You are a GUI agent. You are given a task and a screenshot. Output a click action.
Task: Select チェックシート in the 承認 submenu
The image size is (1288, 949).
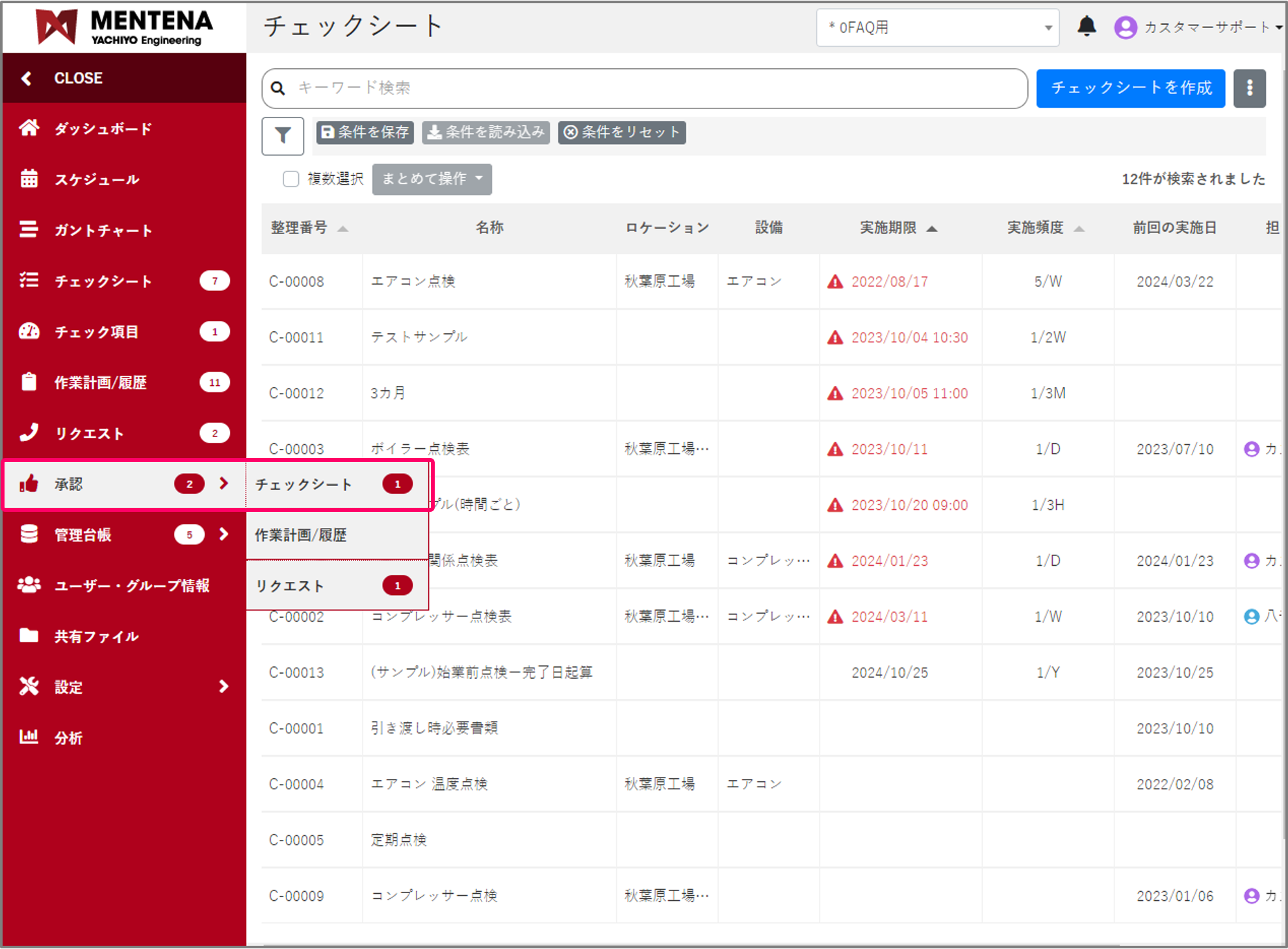tap(303, 485)
